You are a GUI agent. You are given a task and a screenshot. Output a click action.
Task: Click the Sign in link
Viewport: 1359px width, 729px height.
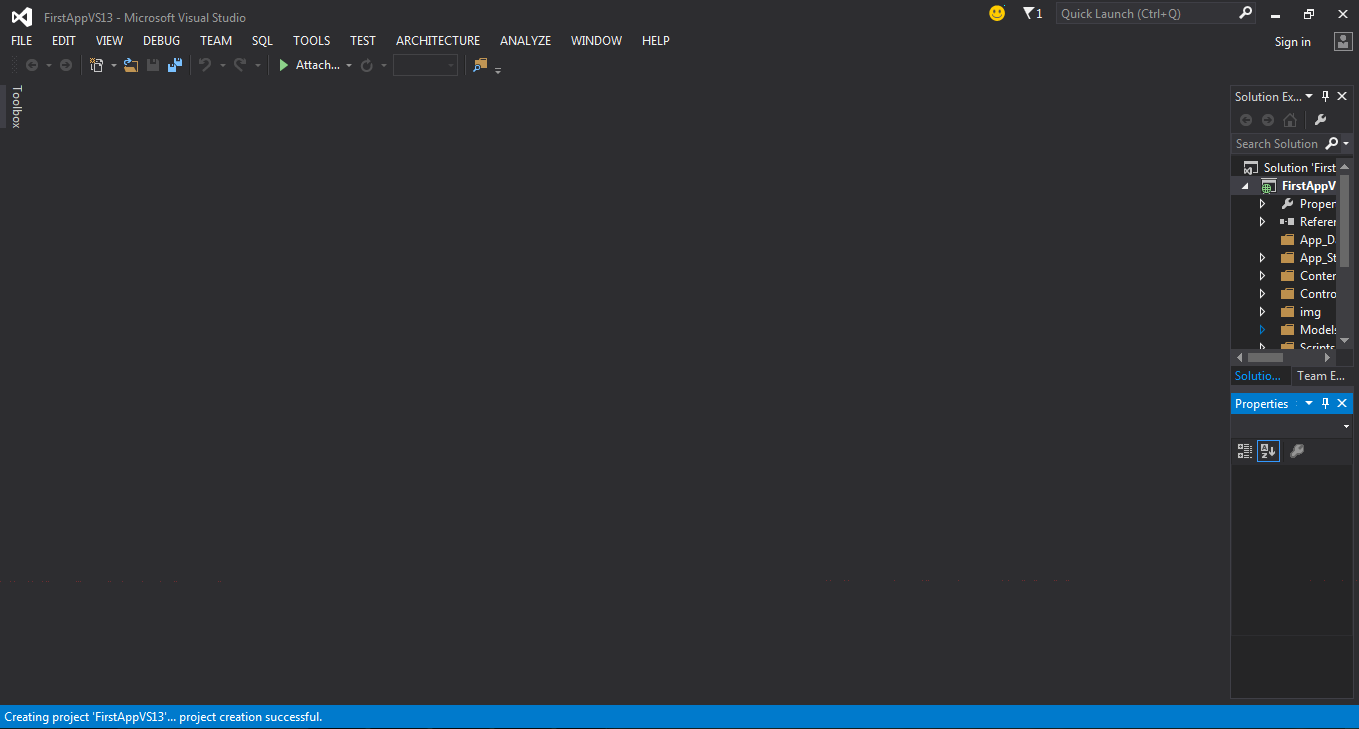click(x=1293, y=42)
